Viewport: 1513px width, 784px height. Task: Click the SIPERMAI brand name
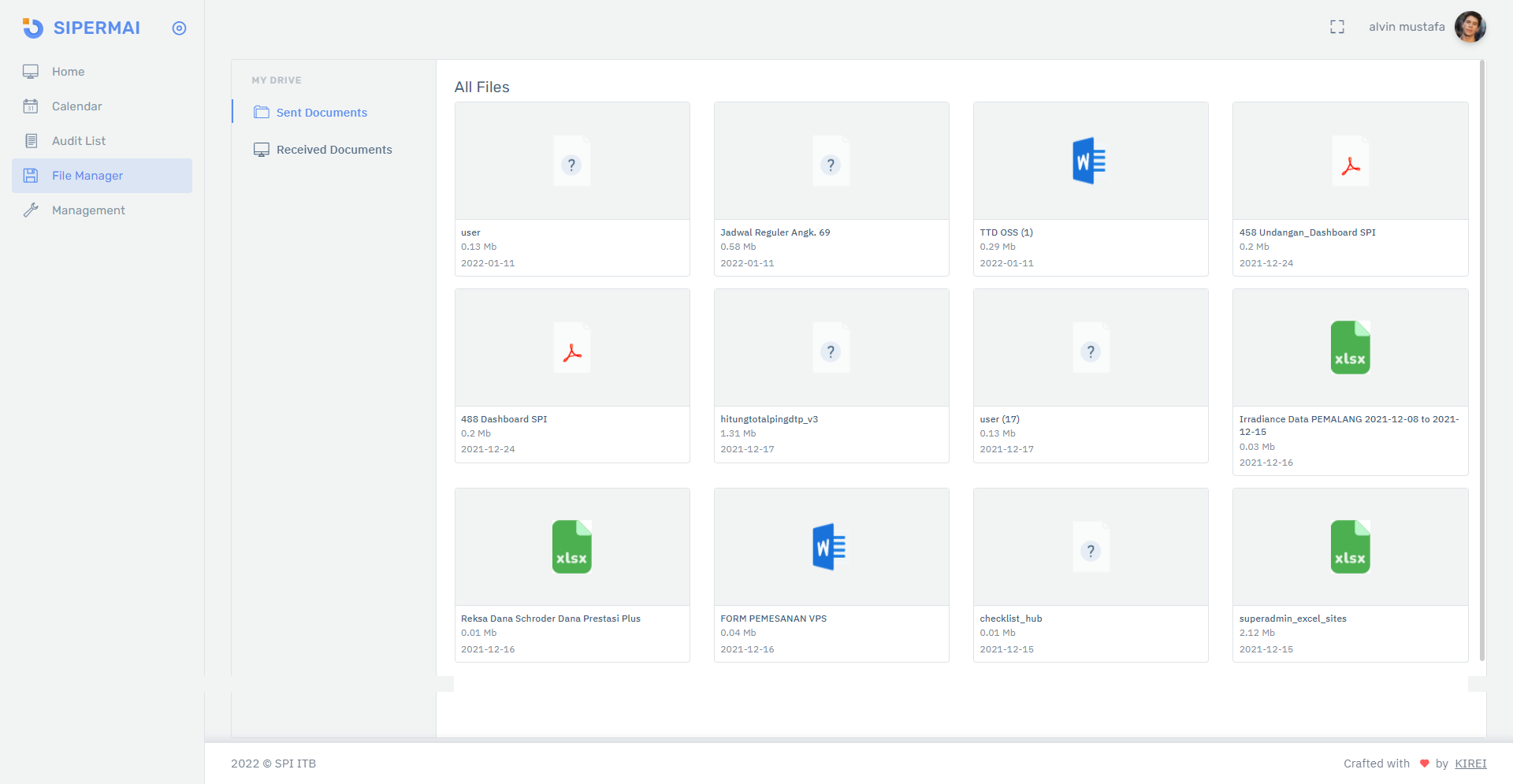[x=97, y=28]
